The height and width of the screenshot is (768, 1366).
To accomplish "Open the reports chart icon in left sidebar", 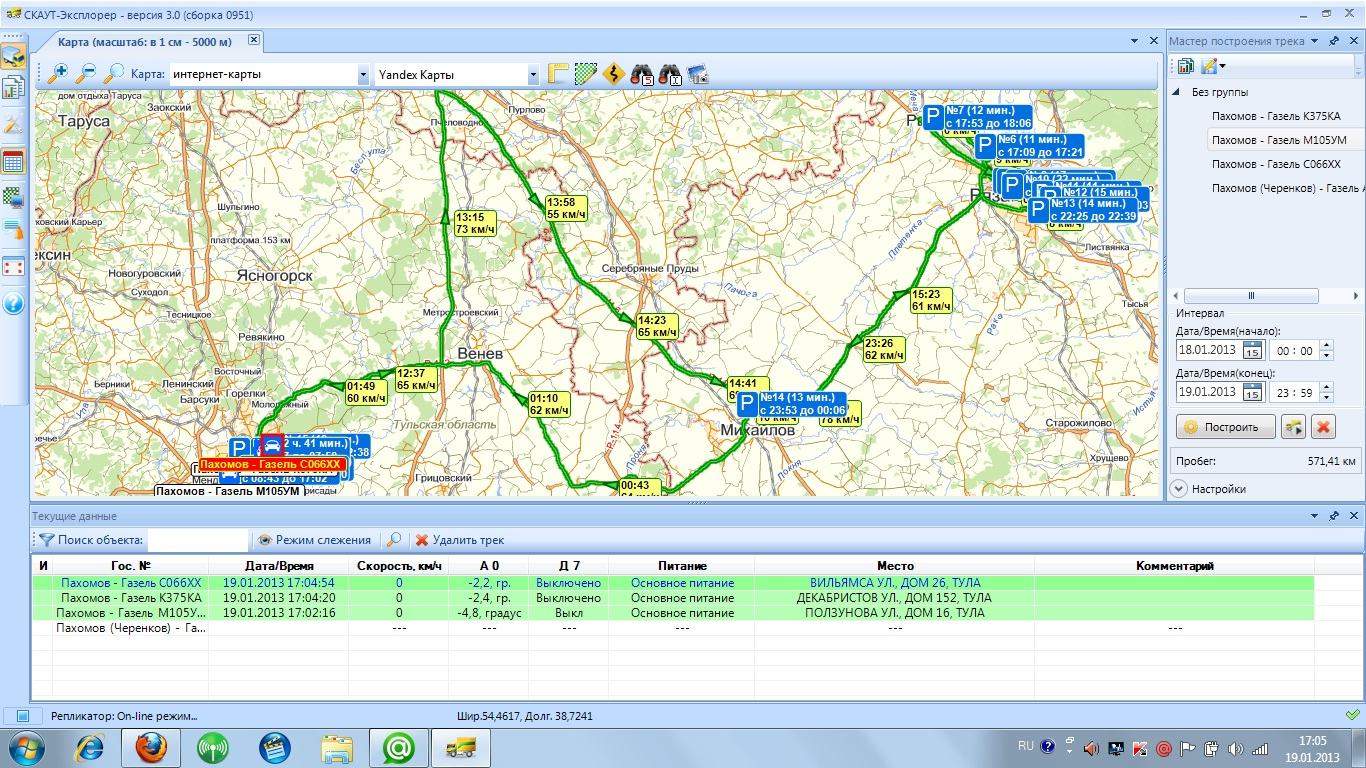I will [x=13, y=89].
